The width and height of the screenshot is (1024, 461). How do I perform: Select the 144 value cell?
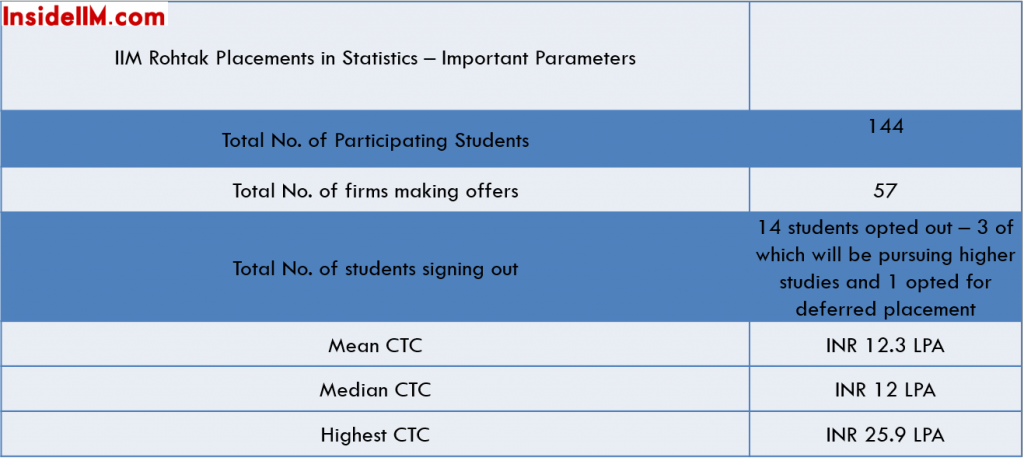click(886, 139)
